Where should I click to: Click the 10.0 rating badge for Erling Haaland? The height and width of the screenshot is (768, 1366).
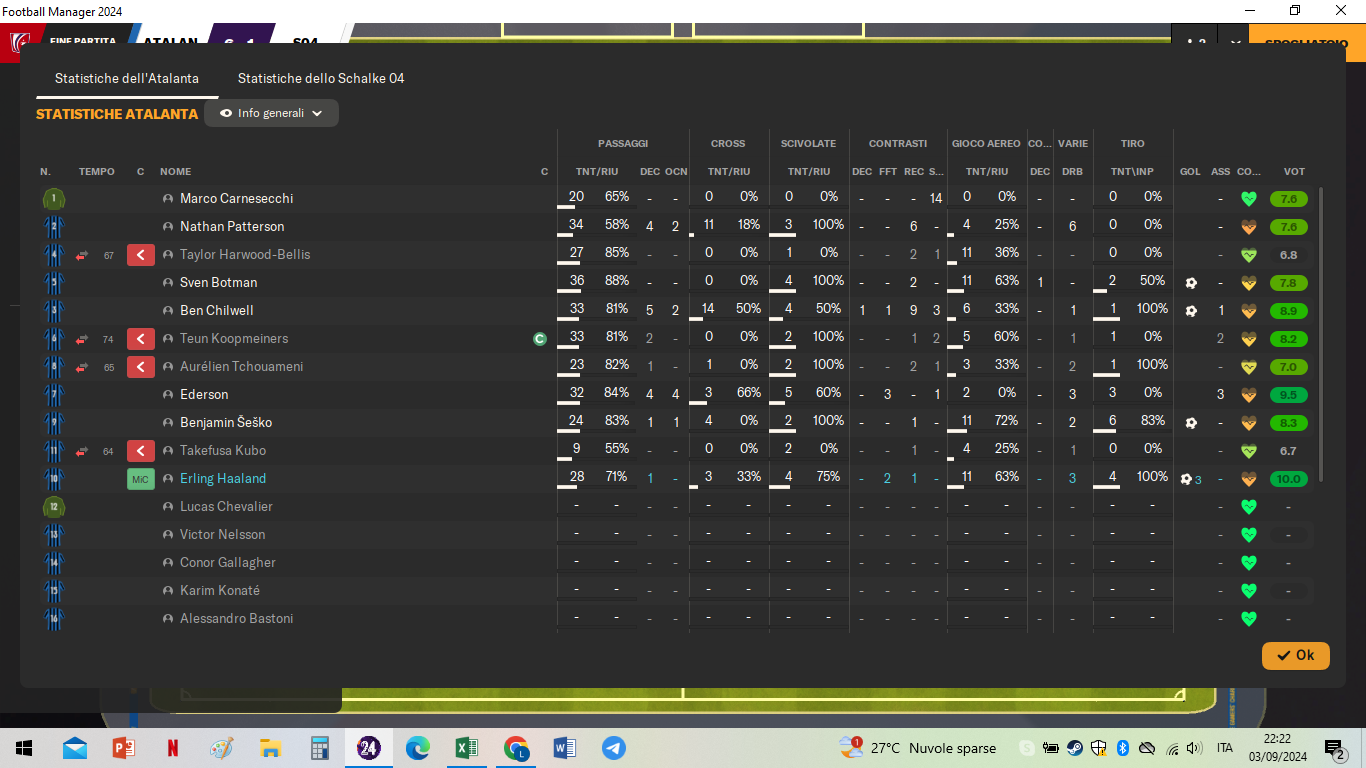pyautogui.click(x=1289, y=479)
